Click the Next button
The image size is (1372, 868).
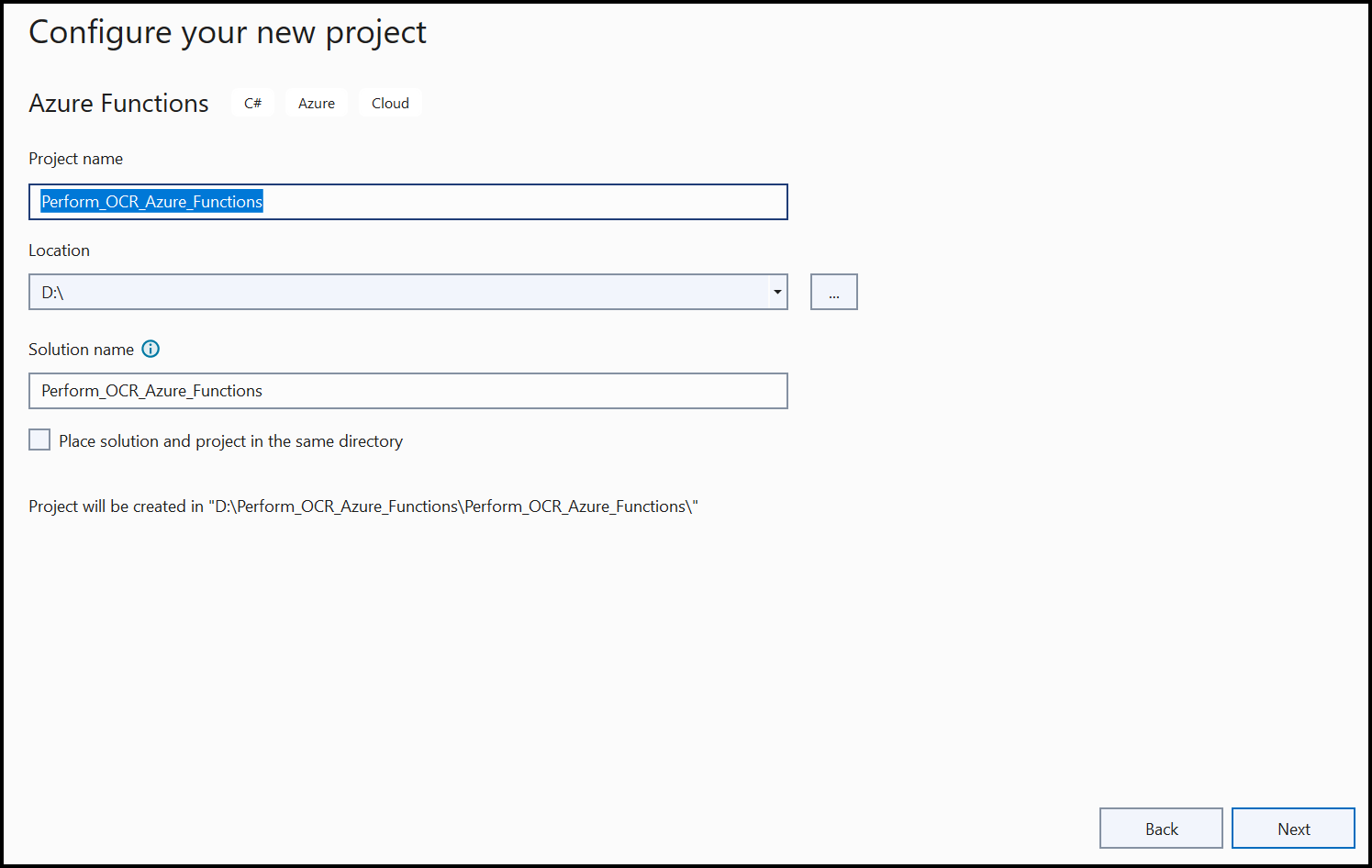[x=1293, y=828]
